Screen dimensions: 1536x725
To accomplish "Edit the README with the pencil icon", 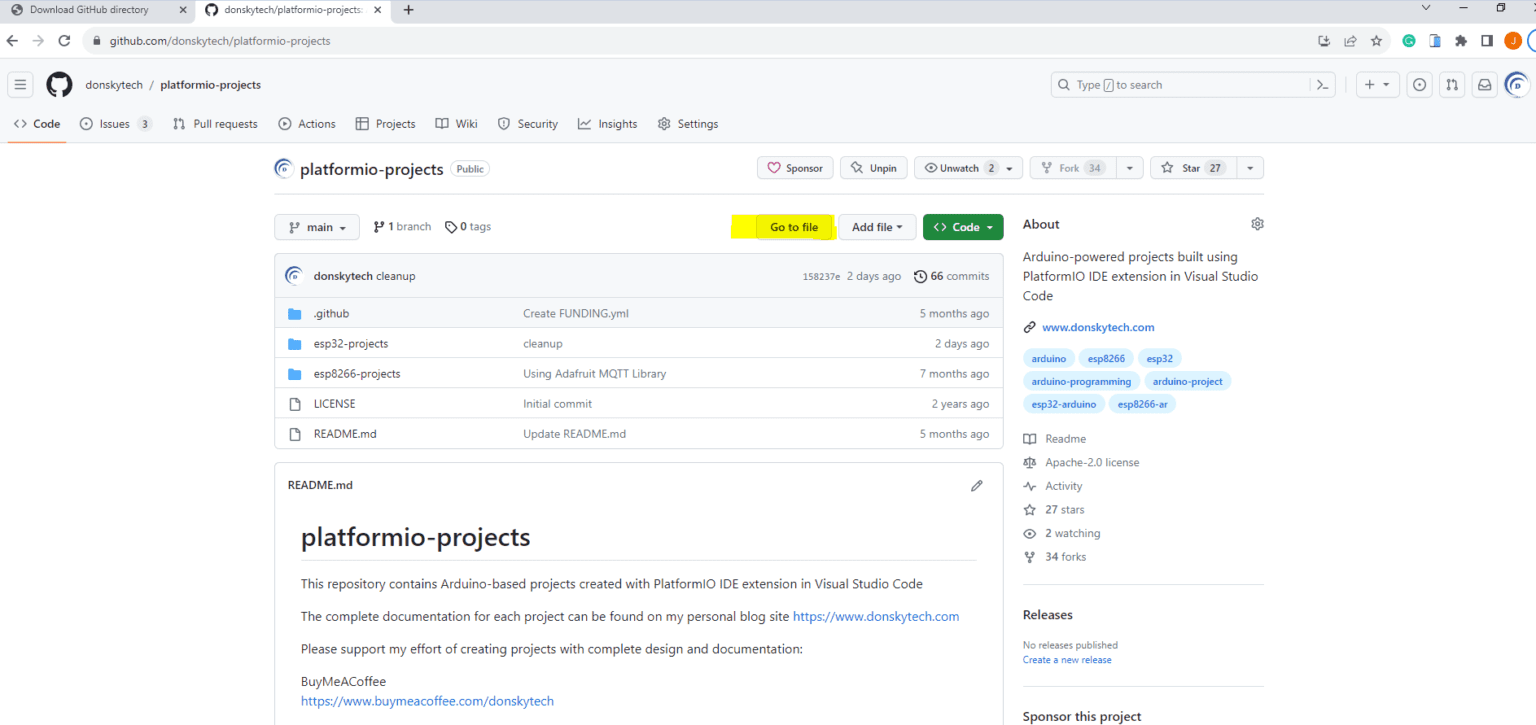I will coord(977,485).
